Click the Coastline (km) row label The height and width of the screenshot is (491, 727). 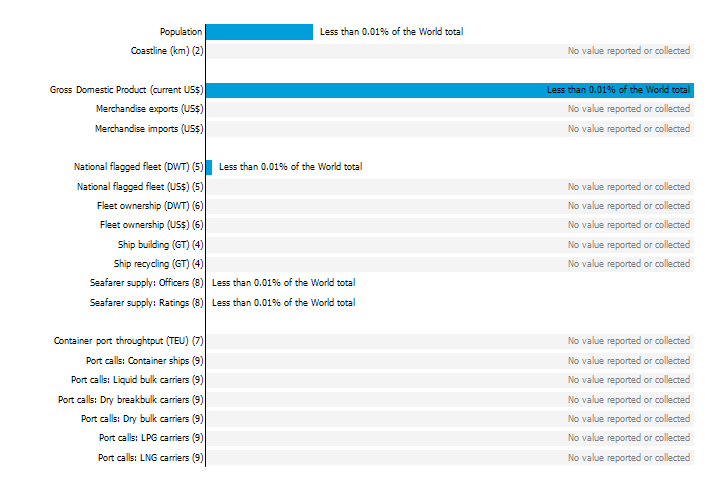167,51
